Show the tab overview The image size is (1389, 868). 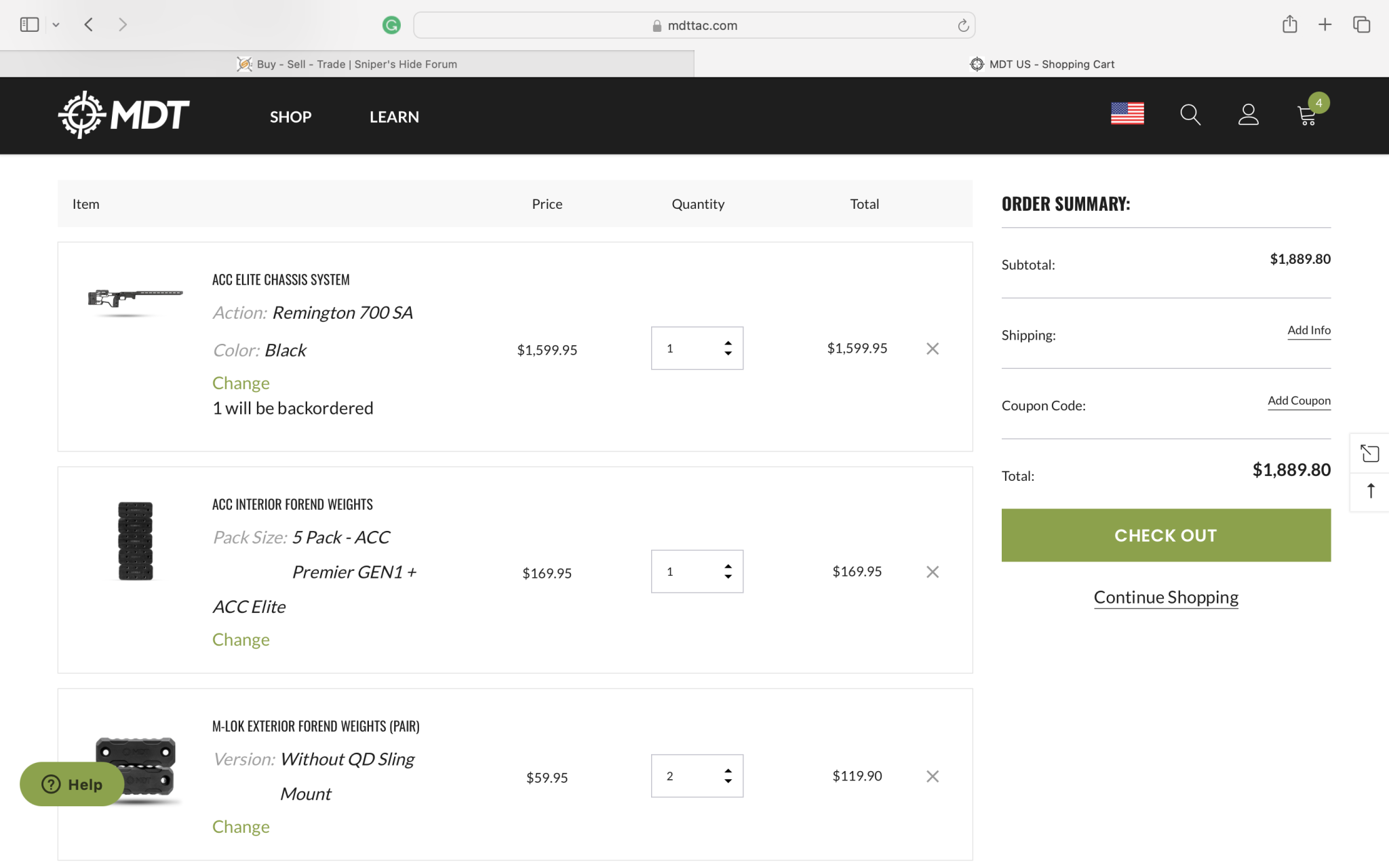tap(1361, 25)
